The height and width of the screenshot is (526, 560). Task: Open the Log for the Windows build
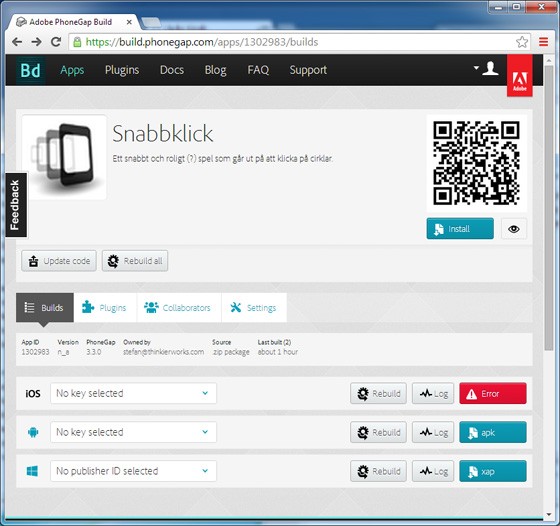(433, 471)
